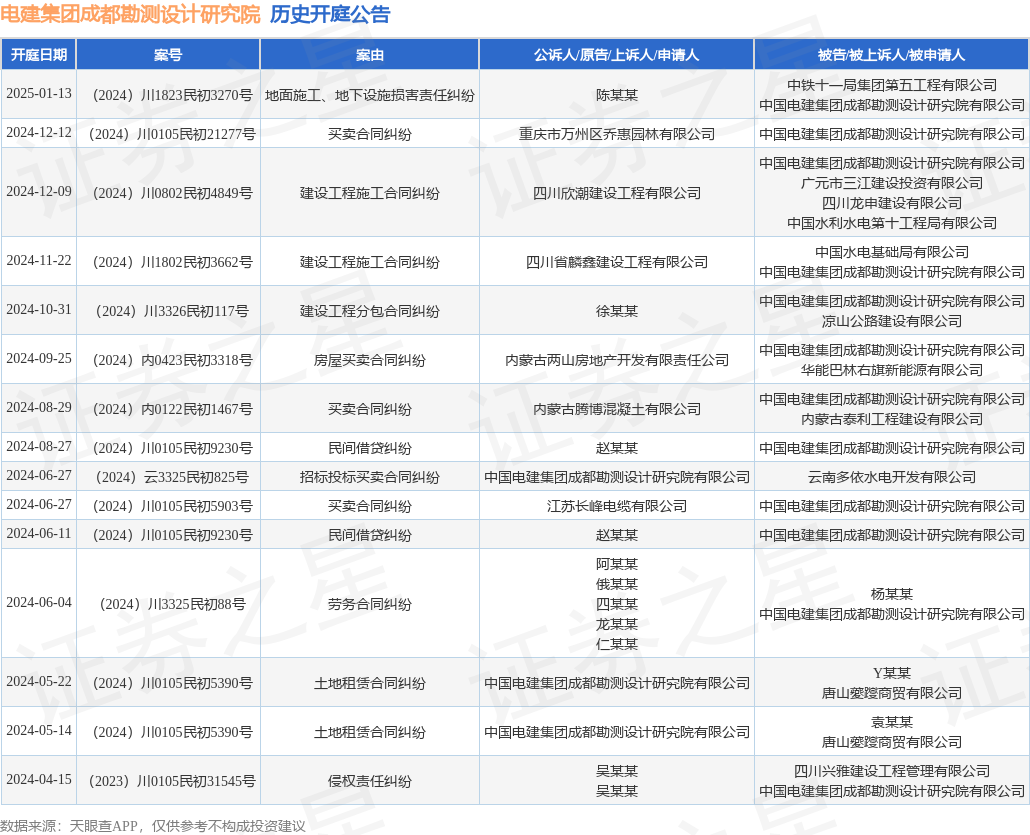1030x835 pixels.
Task: Click 劳务合同纠纷 cell
Action: click(x=370, y=604)
